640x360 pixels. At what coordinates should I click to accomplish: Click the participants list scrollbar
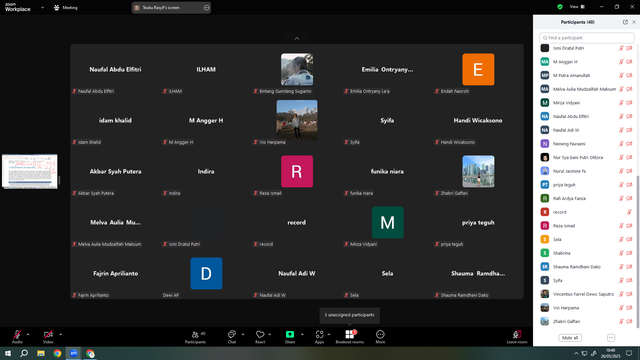(x=638, y=252)
